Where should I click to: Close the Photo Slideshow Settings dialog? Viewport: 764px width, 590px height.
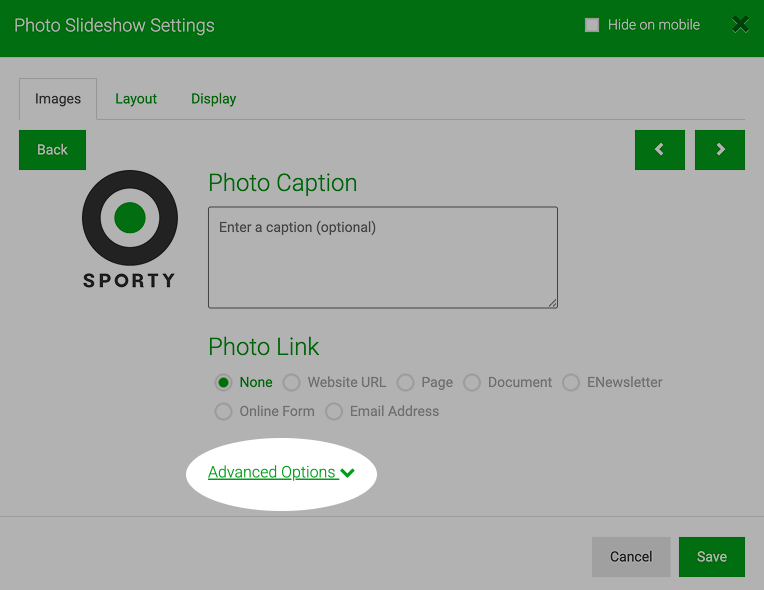point(740,24)
